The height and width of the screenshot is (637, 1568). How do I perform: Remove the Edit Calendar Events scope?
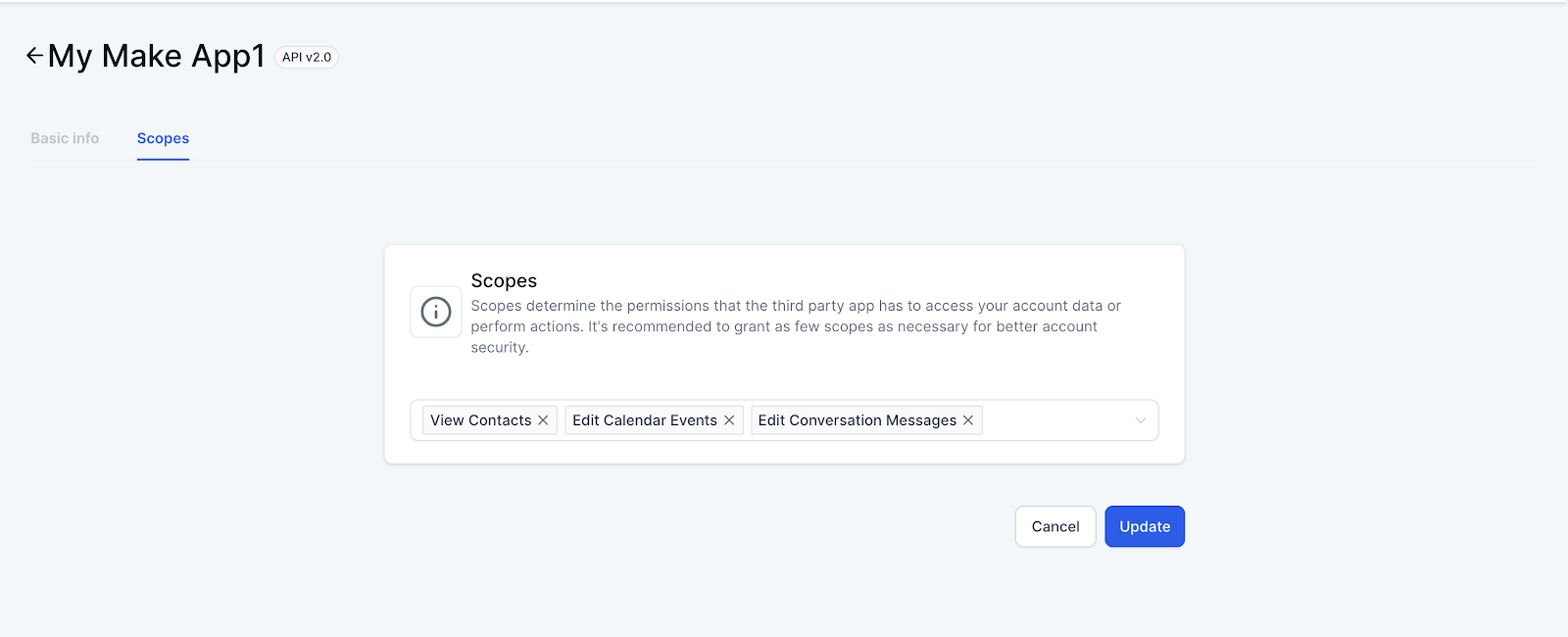point(729,420)
